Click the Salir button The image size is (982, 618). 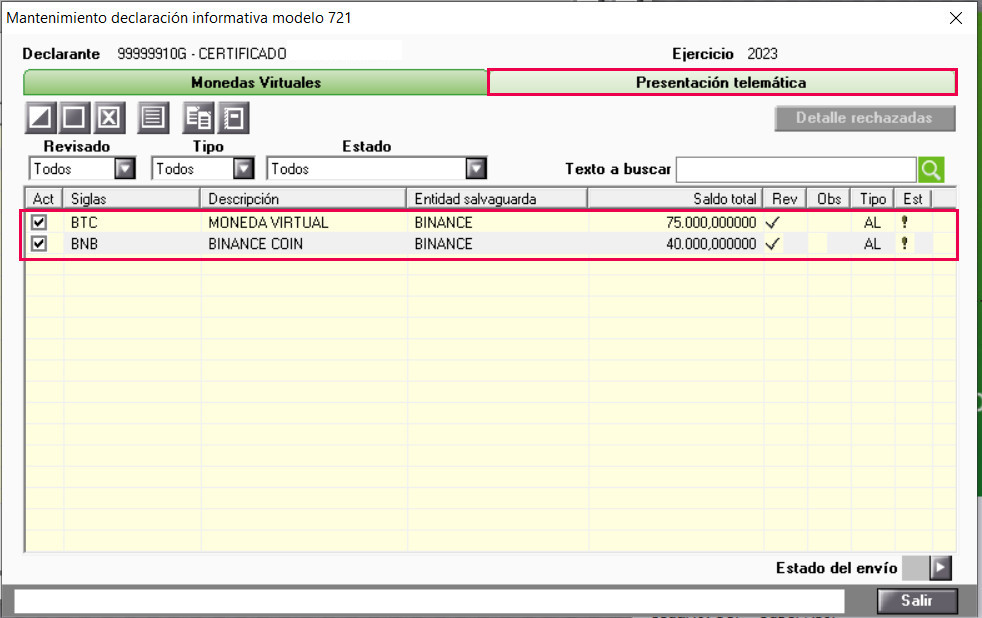[x=917, y=601]
